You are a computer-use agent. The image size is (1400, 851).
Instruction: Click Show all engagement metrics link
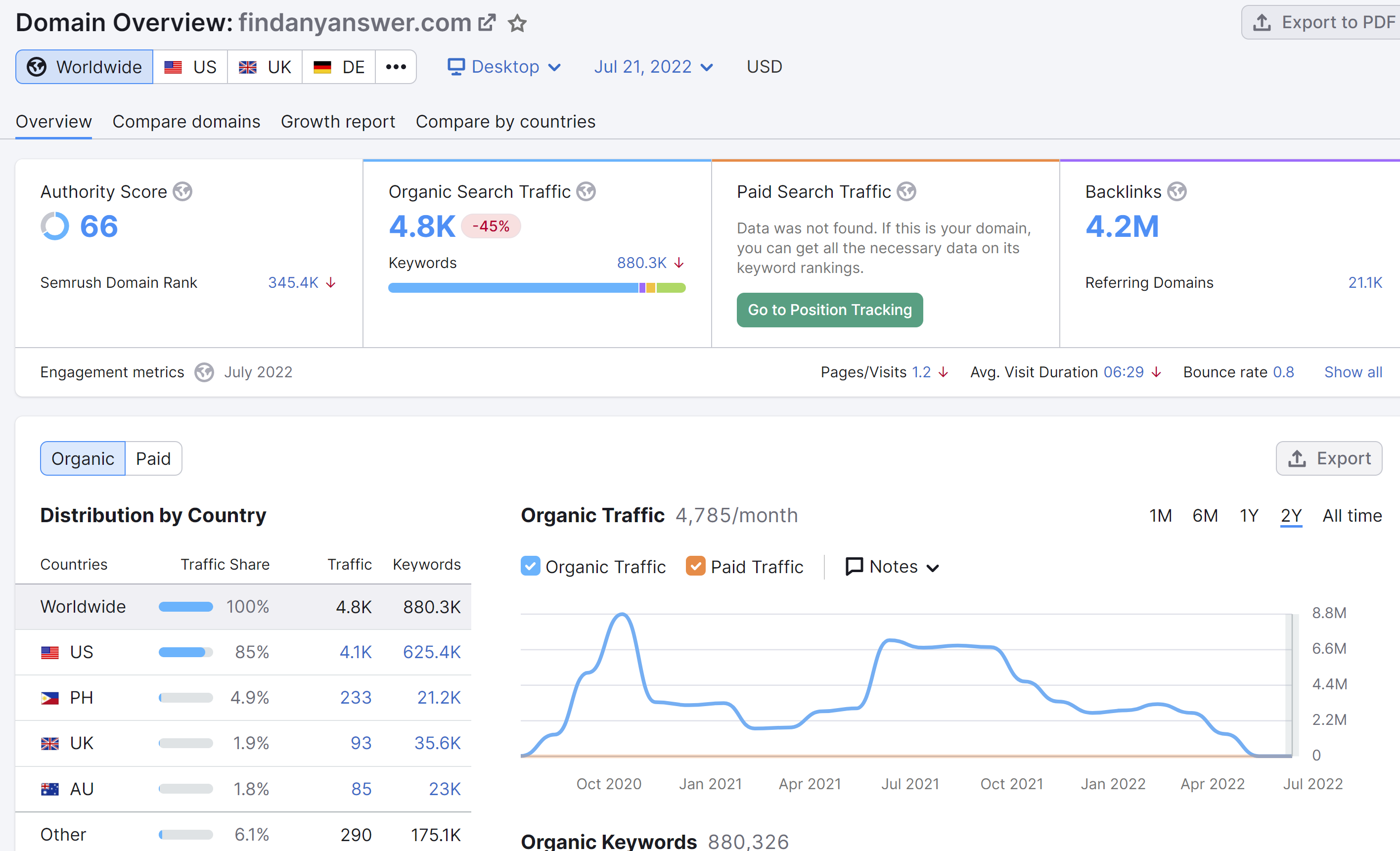pos(1353,372)
